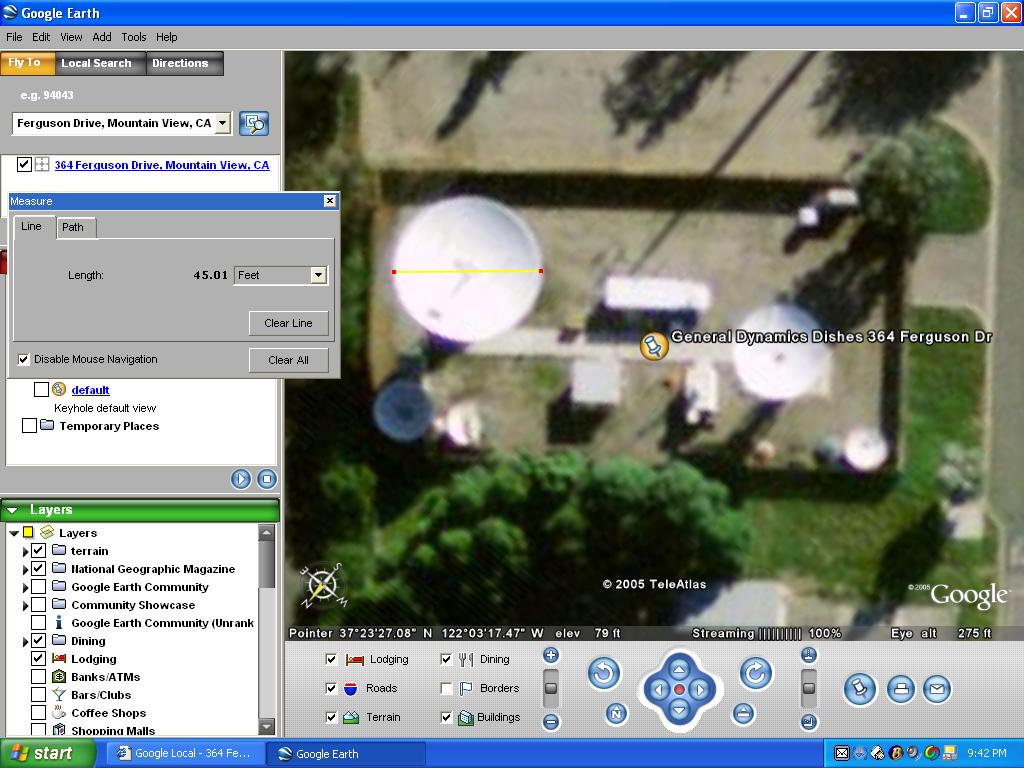The width and height of the screenshot is (1024, 768).
Task: Check the Banks/ATMs layer
Action: coord(39,677)
